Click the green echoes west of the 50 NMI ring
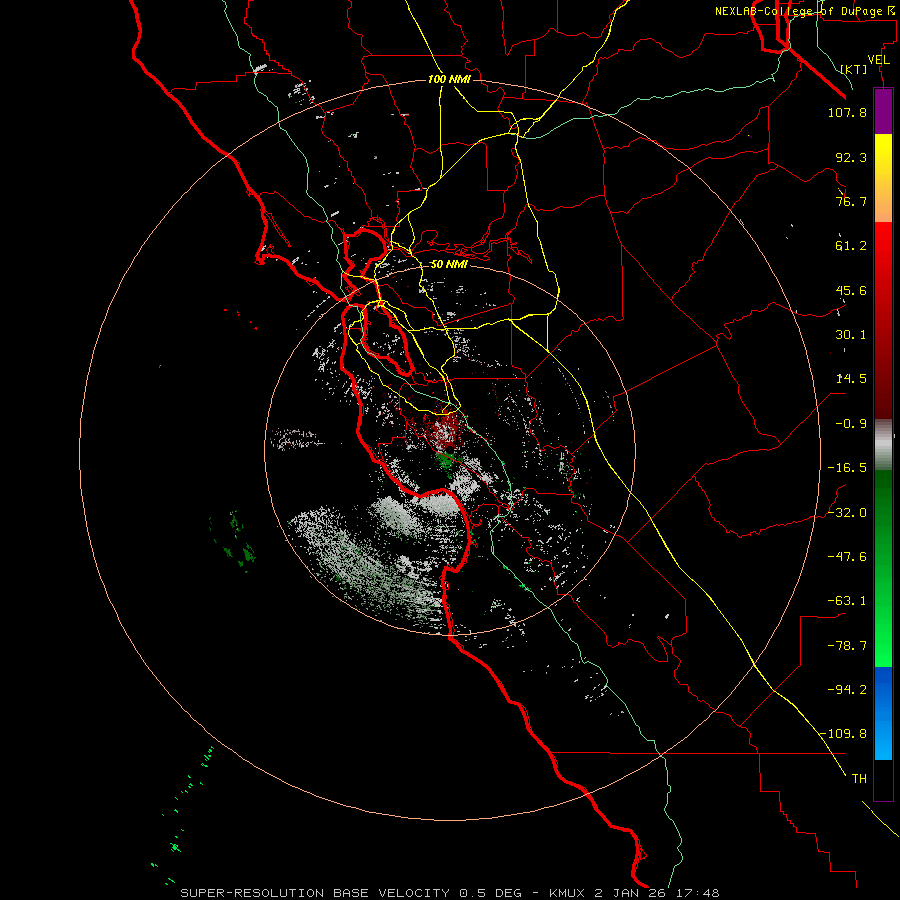The image size is (900, 900). tap(235, 540)
